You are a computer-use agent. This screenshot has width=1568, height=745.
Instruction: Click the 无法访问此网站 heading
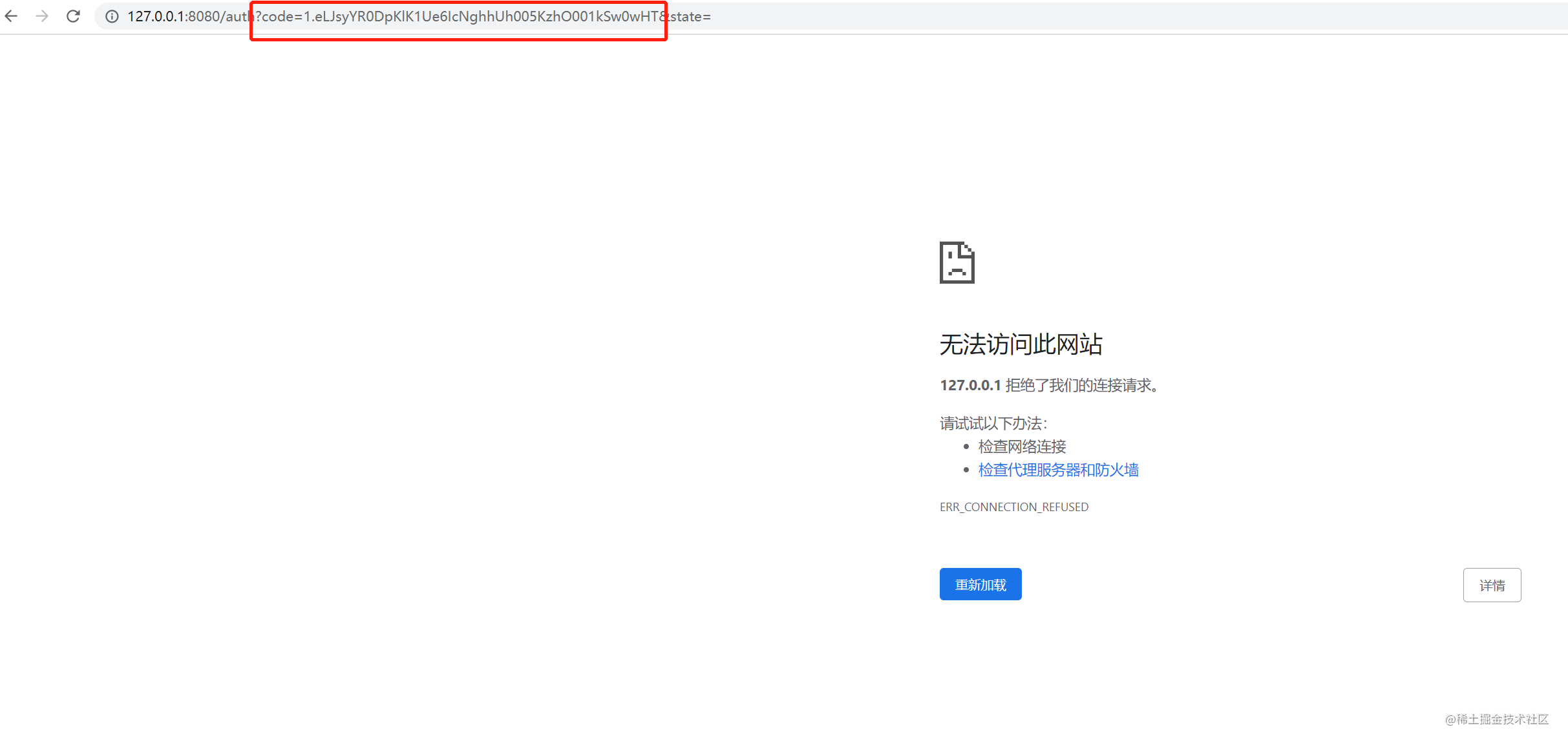[x=1021, y=344]
